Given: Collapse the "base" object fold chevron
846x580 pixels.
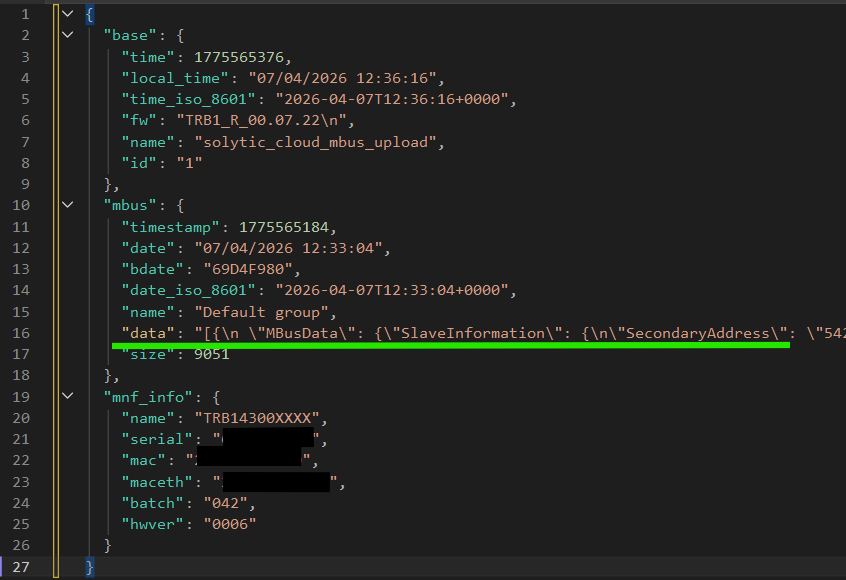Looking at the screenshot, I should [x=67, y=35].
